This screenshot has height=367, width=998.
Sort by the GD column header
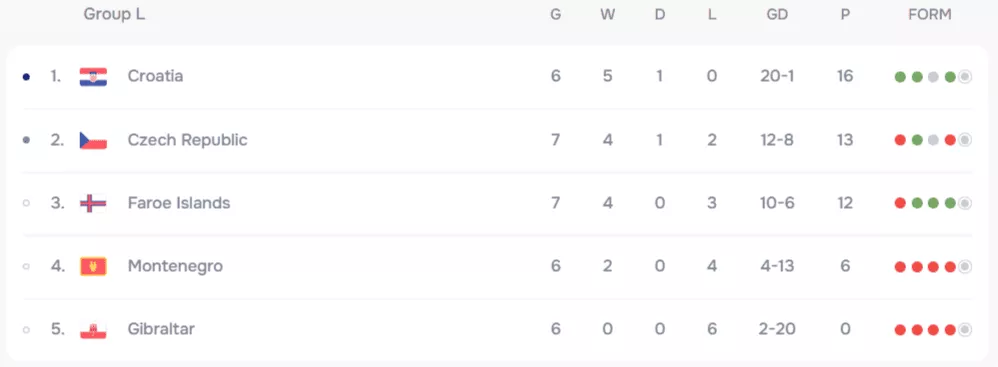pos(777,15)
